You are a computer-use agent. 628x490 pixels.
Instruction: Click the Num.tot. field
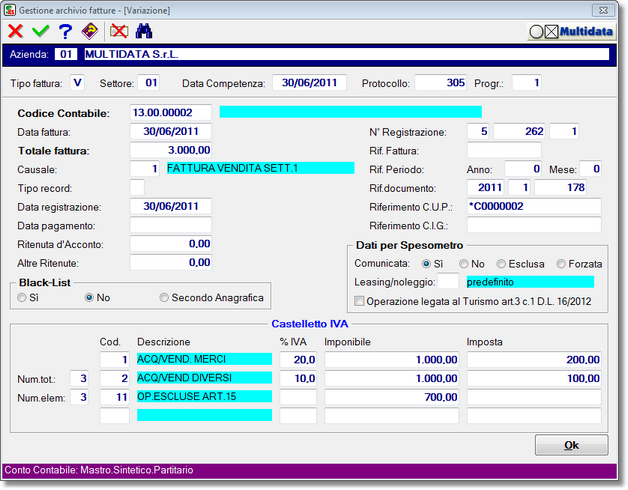point(79,378)
